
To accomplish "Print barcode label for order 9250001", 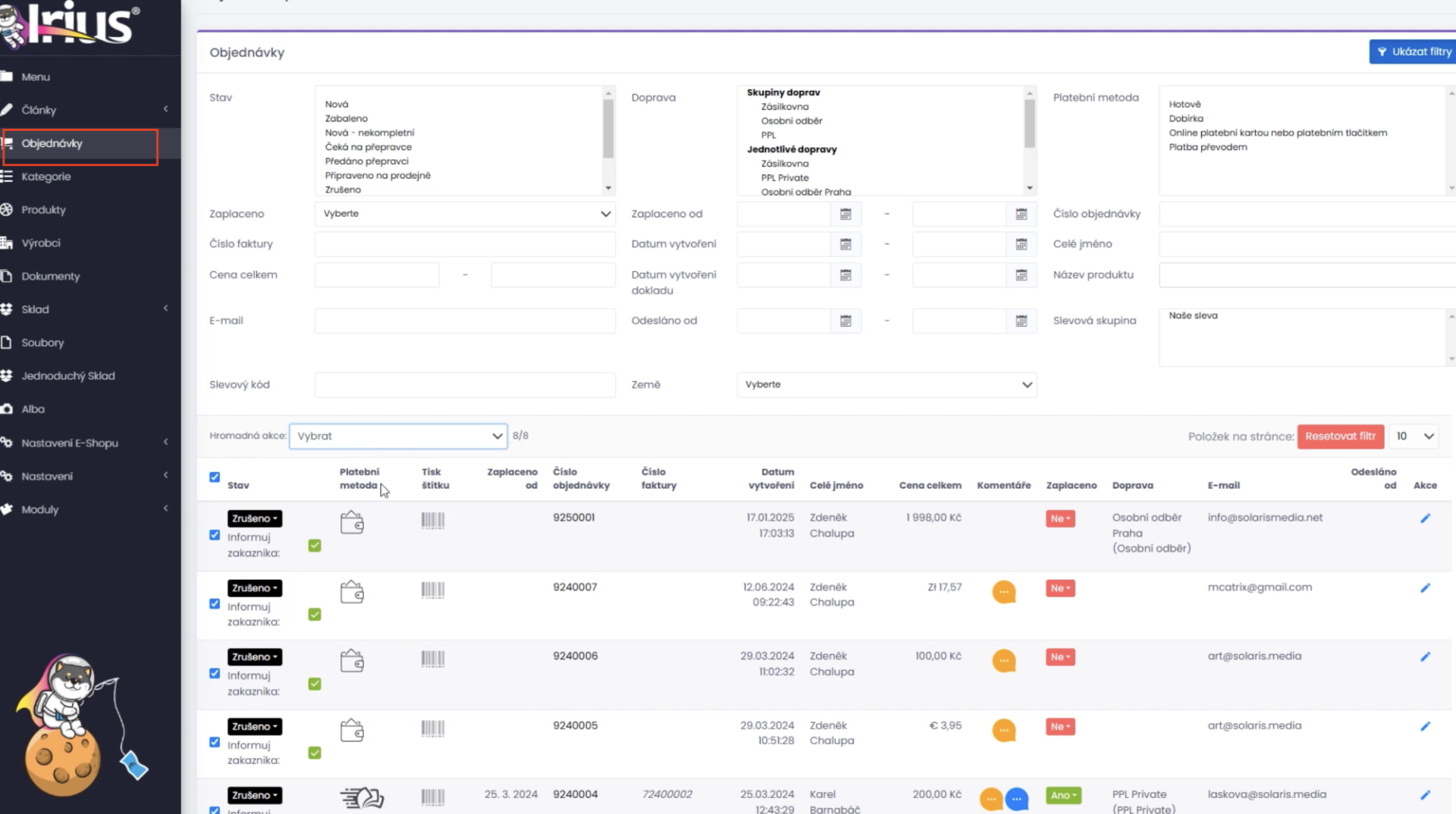I will (433, 520).
